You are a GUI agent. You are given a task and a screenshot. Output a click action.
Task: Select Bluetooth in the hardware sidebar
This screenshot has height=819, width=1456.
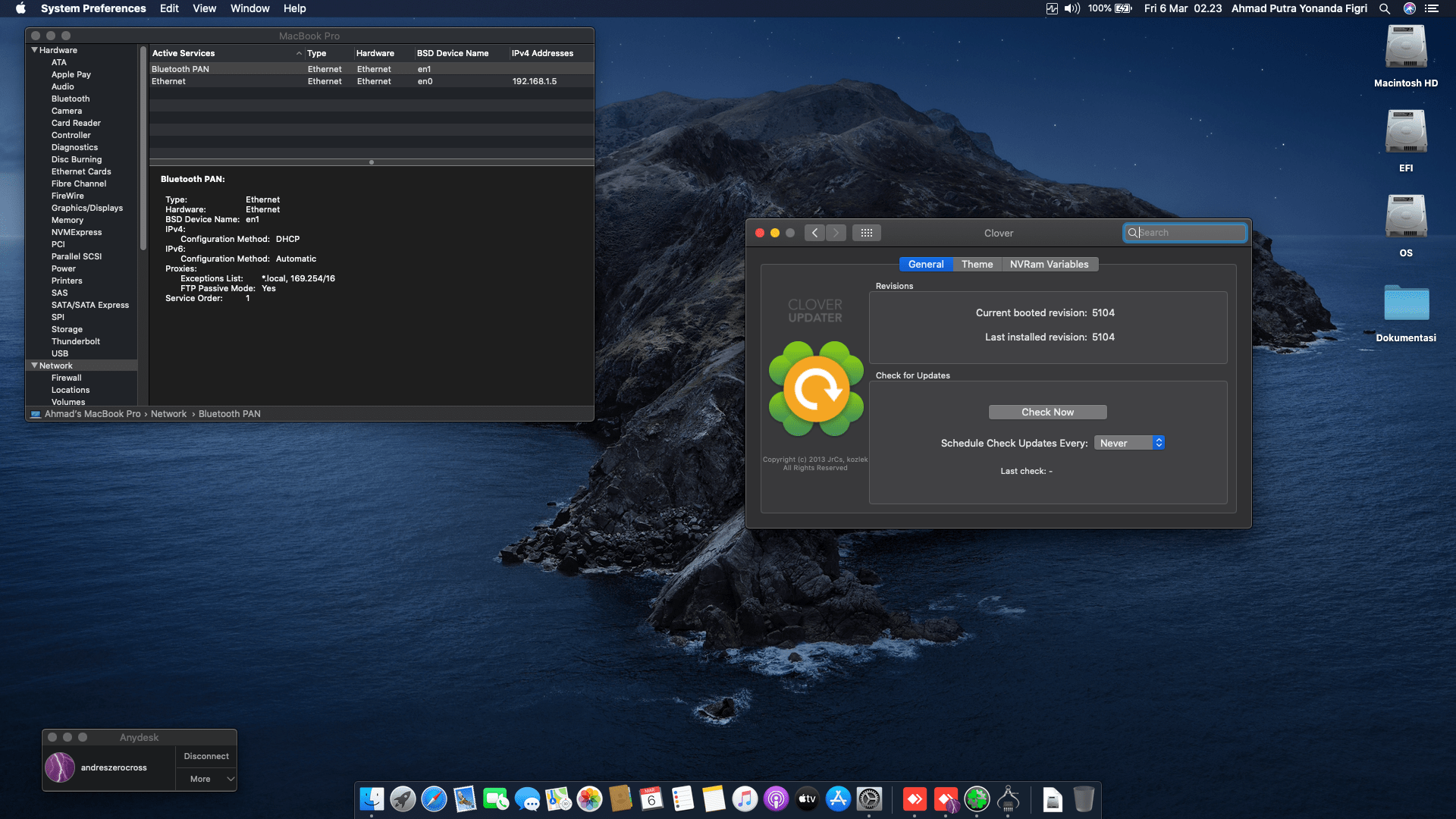[71, 99]
